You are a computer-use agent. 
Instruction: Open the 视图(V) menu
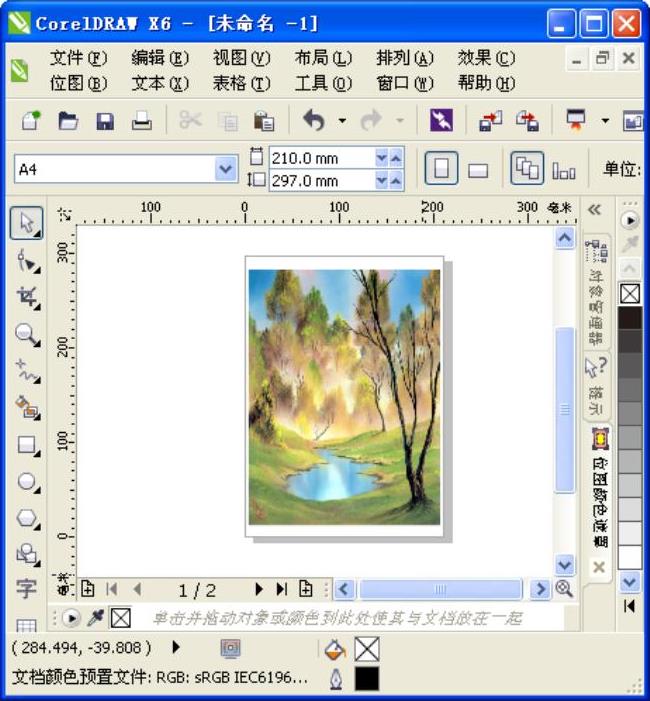pos(241,58)
